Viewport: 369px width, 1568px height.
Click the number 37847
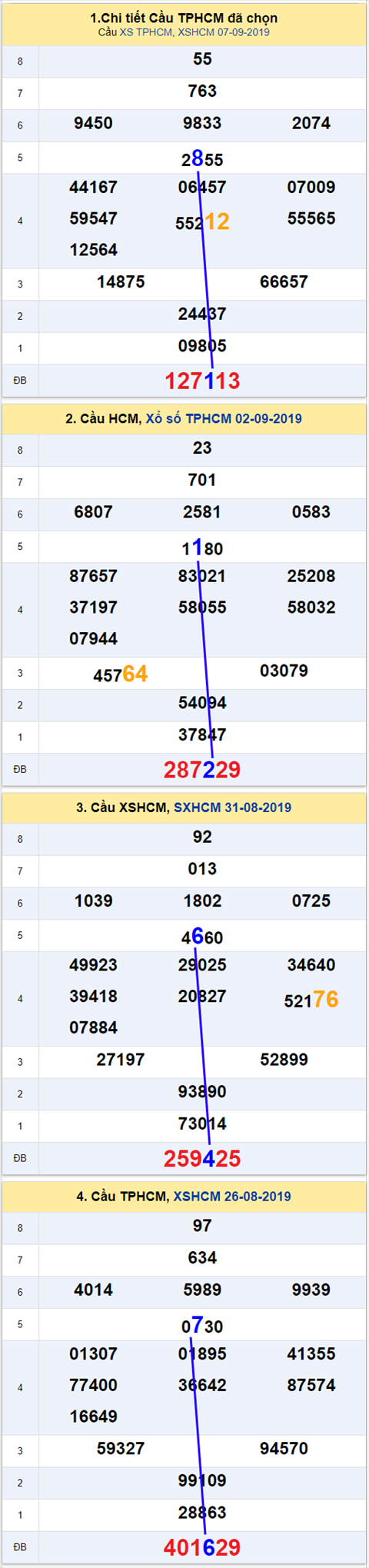pos(202,735)
